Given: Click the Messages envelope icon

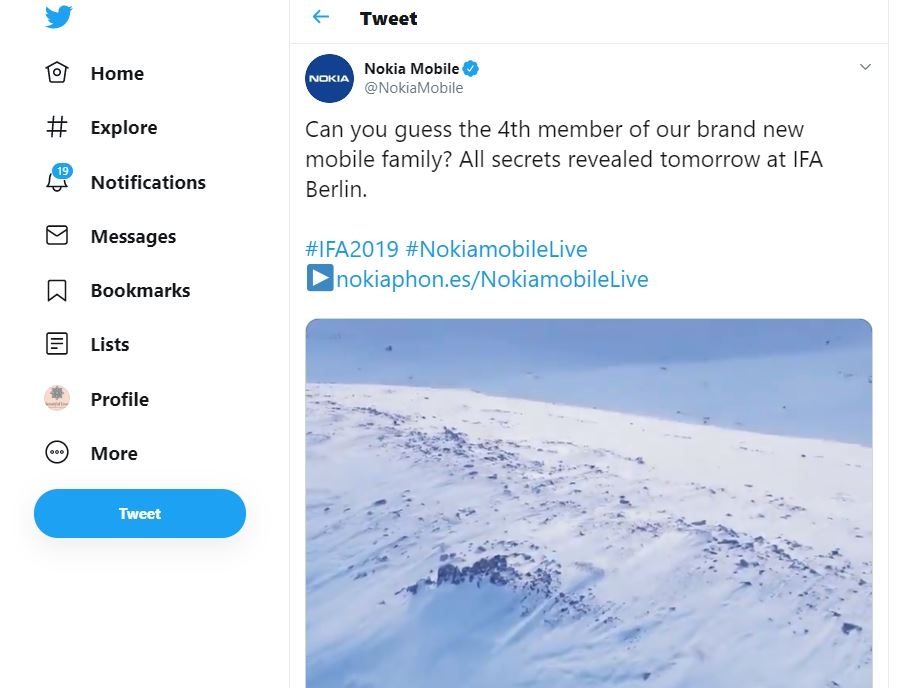Looking at the screenshot, I should [57, 235].
